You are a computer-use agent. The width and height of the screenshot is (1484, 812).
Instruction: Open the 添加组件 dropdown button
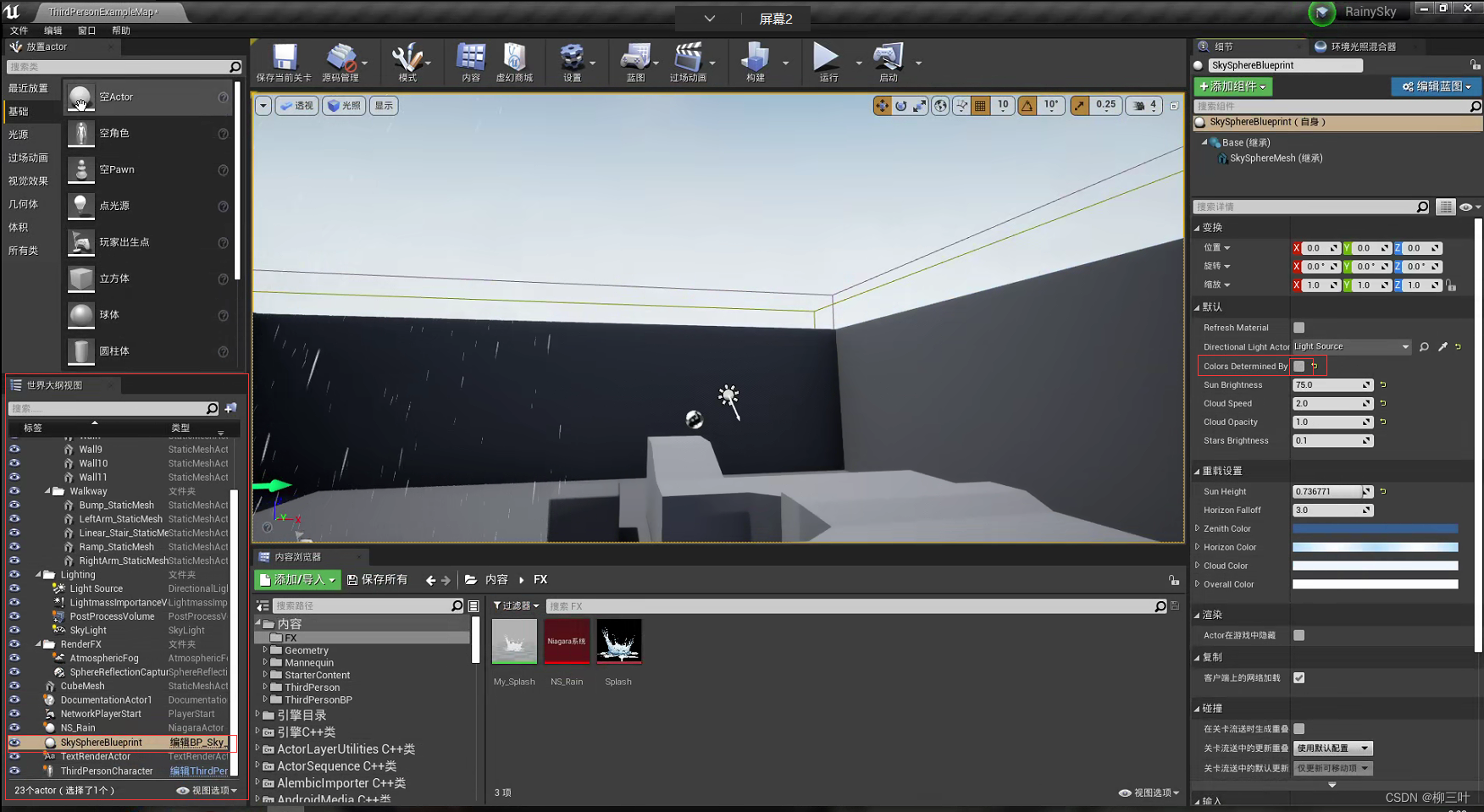[x=1232, y=86]
